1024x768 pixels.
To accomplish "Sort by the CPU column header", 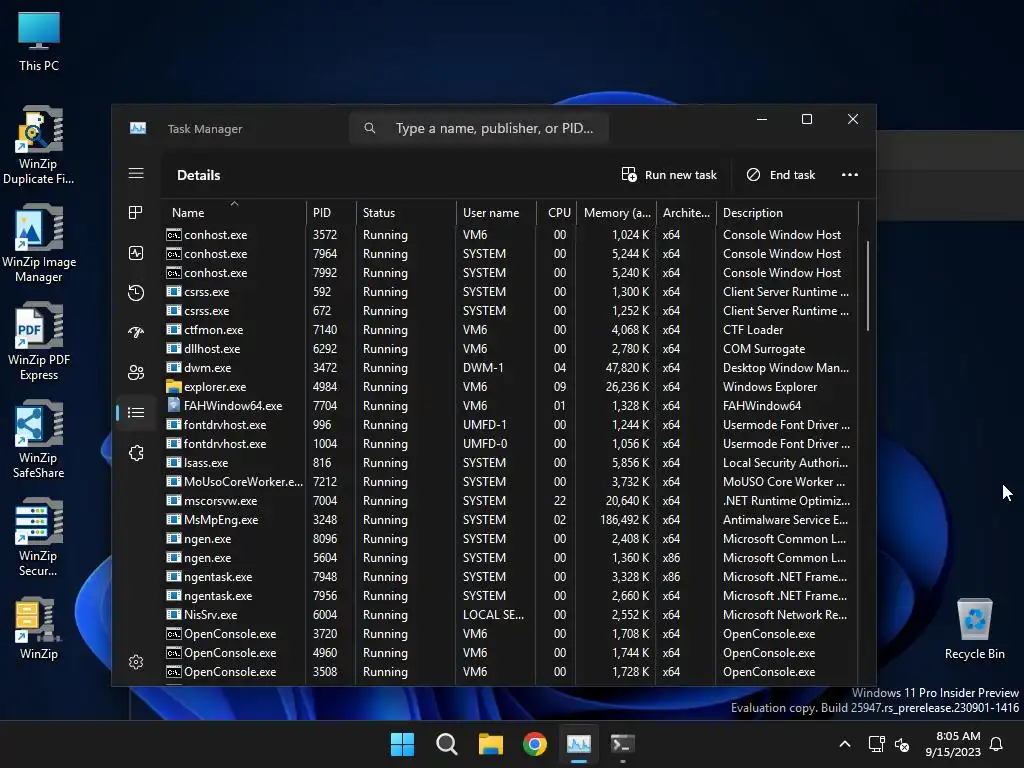I will [x=556, y=213].
